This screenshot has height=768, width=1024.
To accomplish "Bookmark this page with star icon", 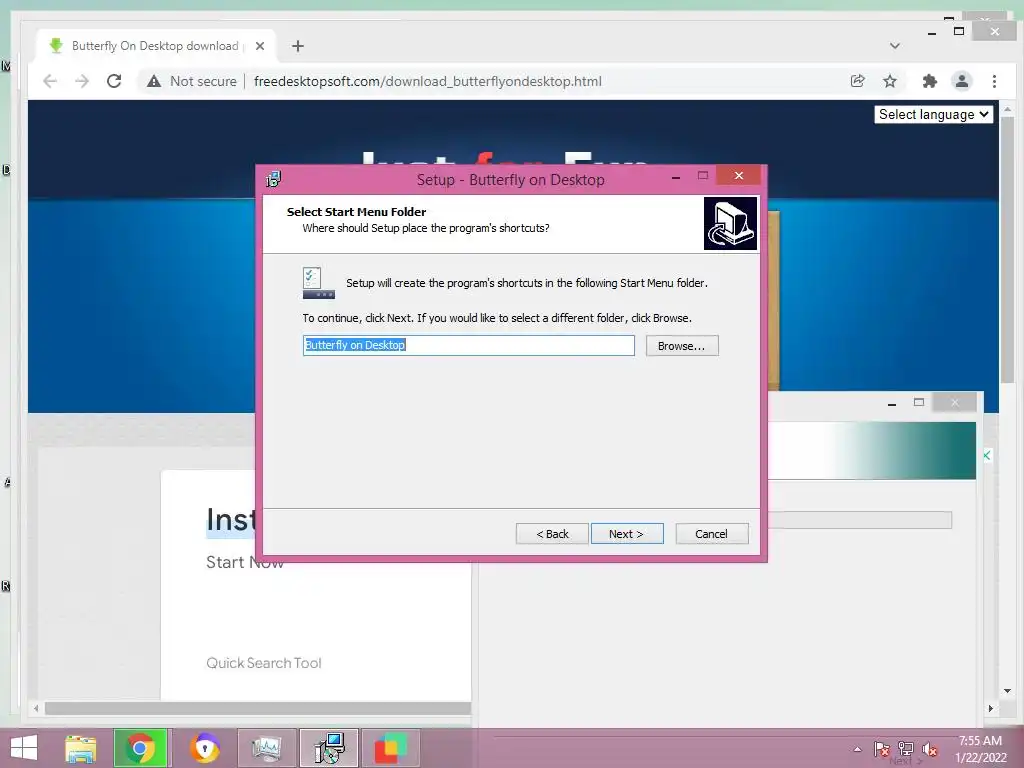I will click(x=889, y=81).
